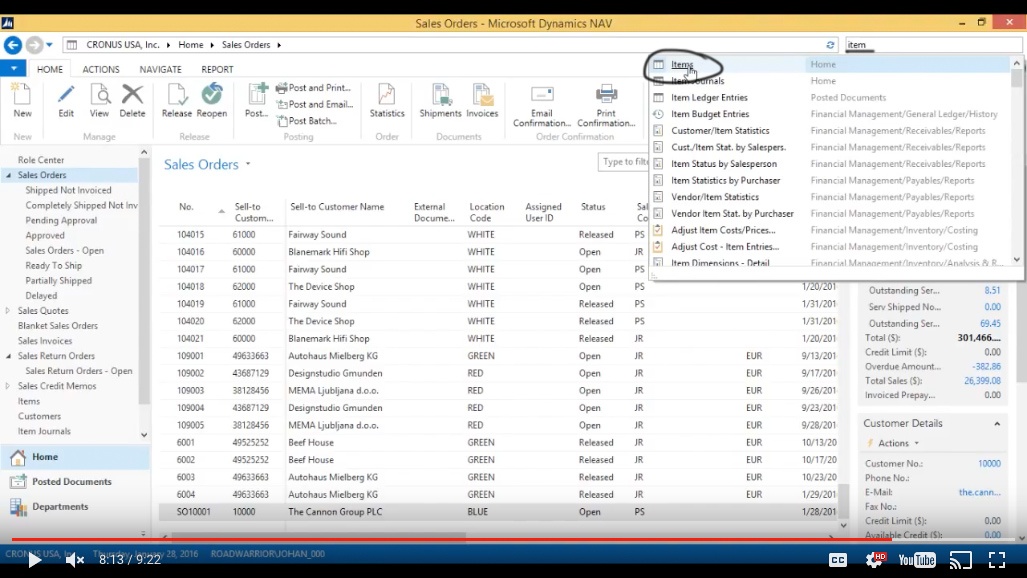Image resolution: width=1027 pixels, height=578 pixels.
Task: Collapse the Sales Return Orders node
Action: [x=9, y=356]
